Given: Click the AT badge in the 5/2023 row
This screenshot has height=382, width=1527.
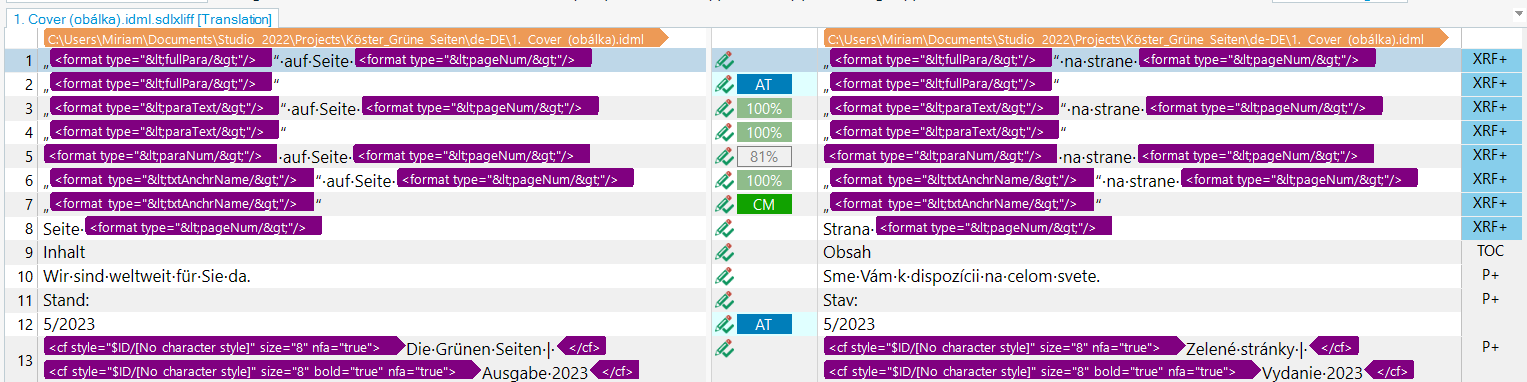Looking at the screenshot, I should [x=764, y=324].
